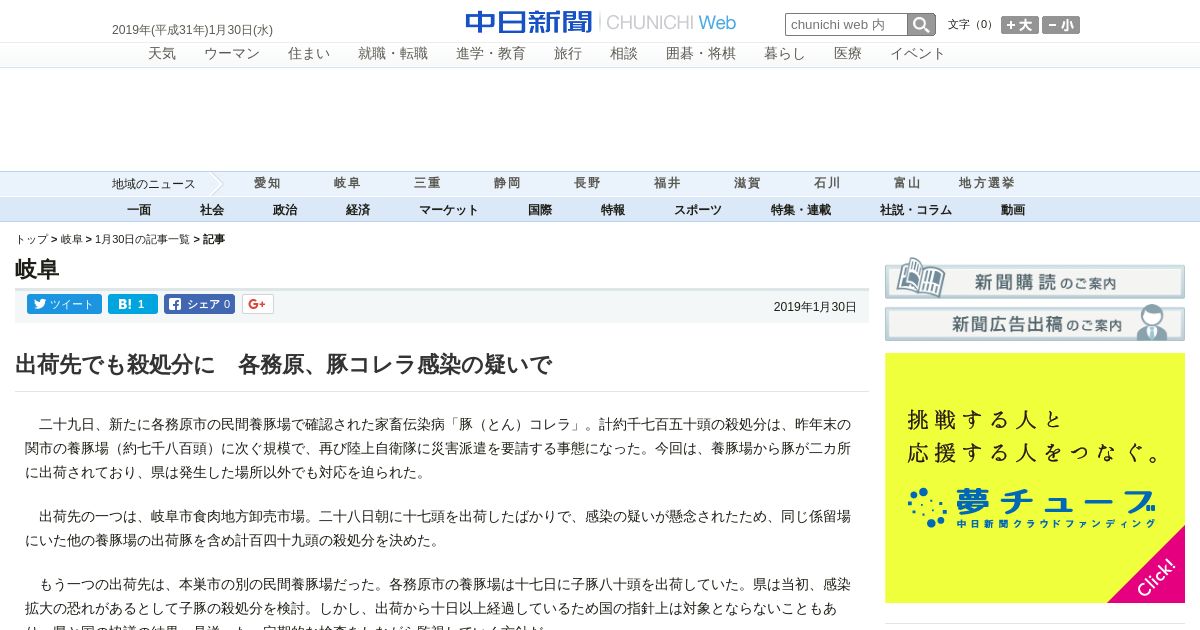This screenshot has width=1200, height=630.
Task: Open the 新聞広告出稿のご案内 banner
Action: tap(1035, 322)
